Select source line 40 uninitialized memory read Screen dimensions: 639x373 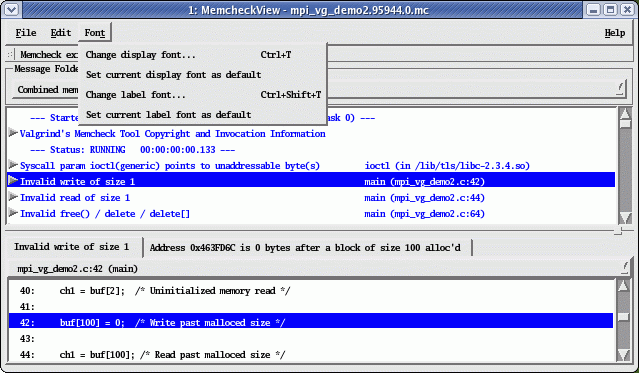click(311, 291)
